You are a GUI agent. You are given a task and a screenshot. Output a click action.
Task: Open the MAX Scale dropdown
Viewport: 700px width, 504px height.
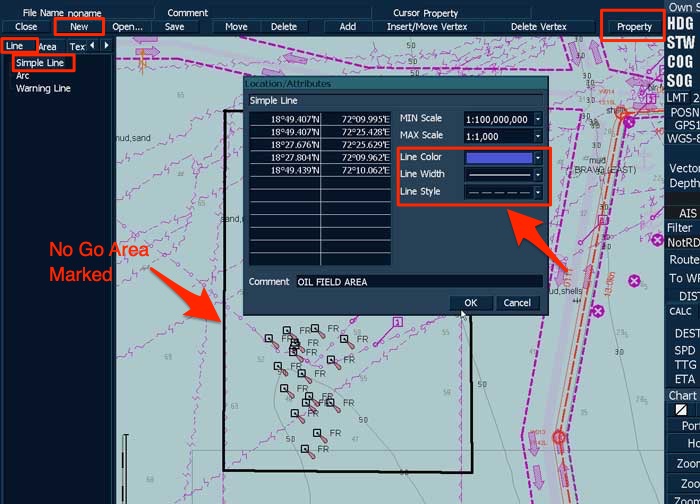tap(538, 136)
